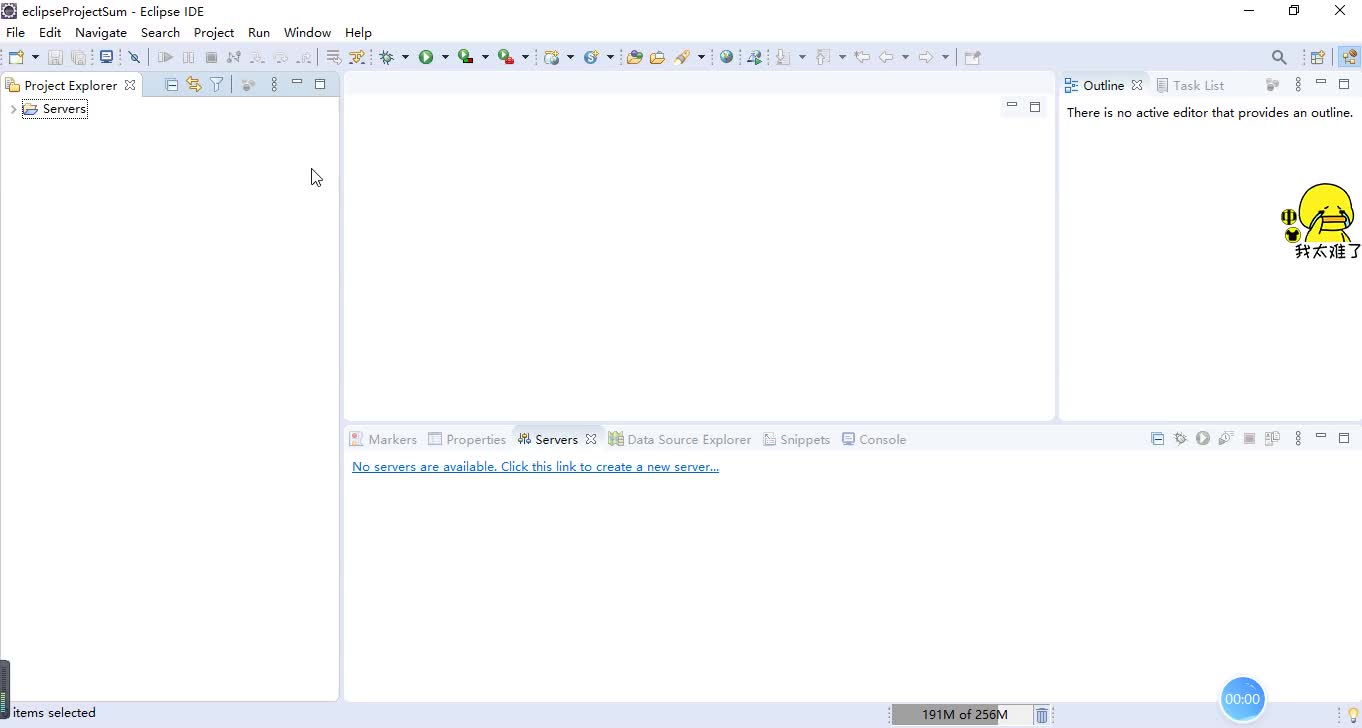Open the Debug tool in the main toolbar

(x=387, y=57)
